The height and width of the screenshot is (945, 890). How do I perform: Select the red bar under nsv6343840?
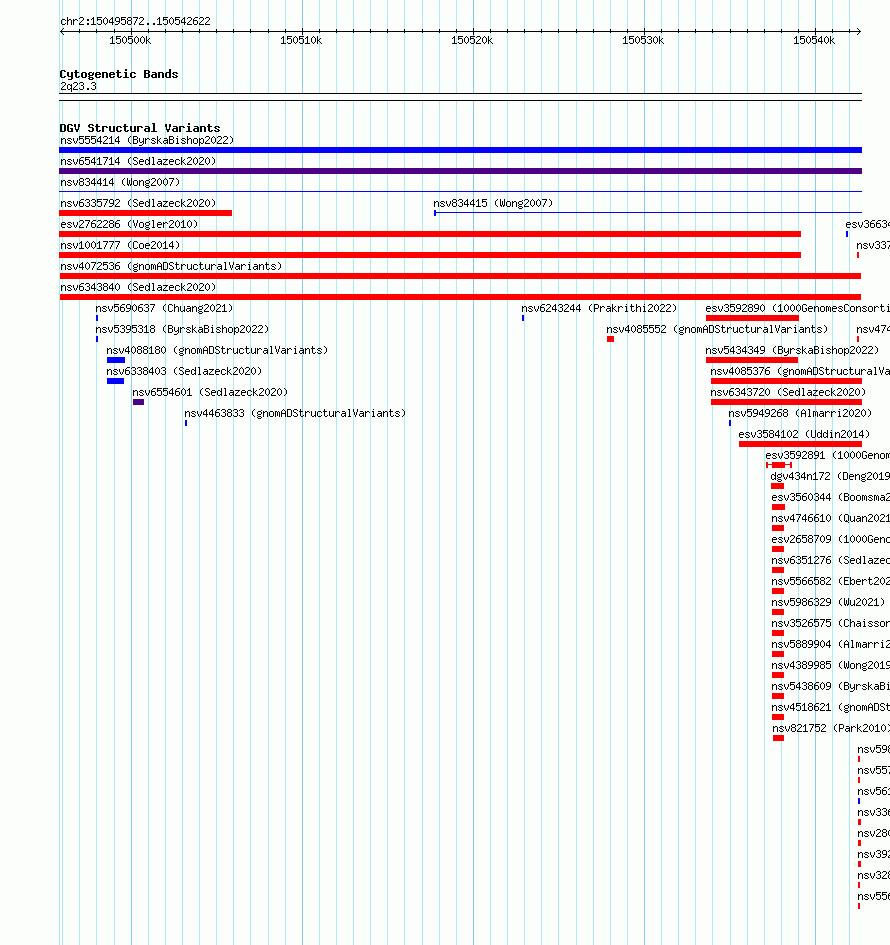point(460,297)
